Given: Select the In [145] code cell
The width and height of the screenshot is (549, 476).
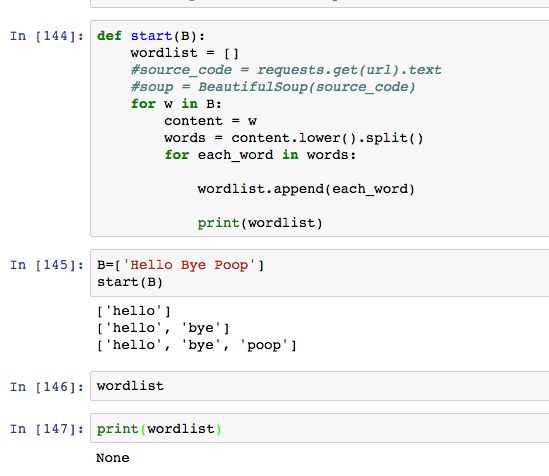Looking at the screenshot, I should (319, 273).
